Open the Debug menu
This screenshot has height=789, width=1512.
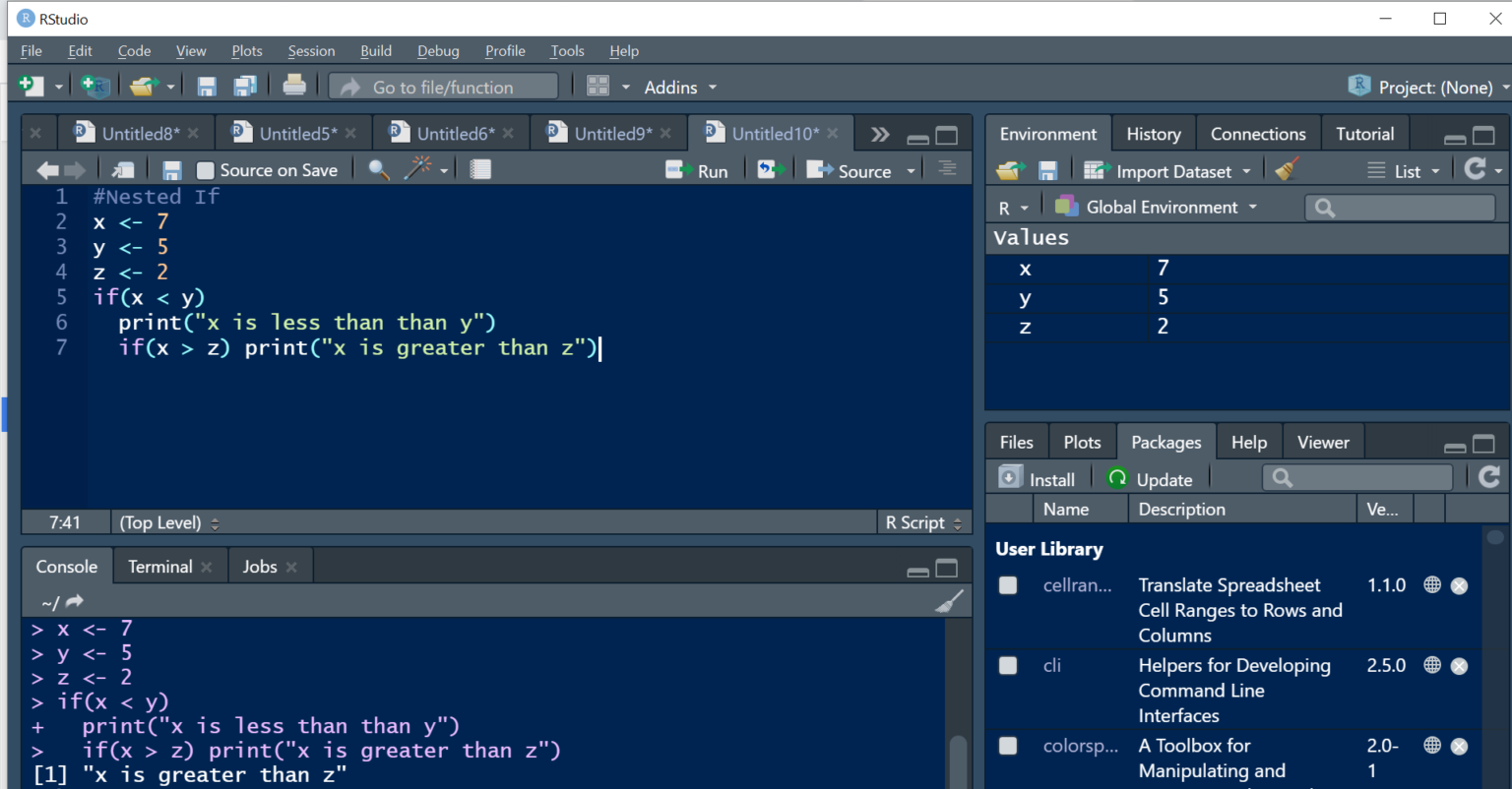point(438,51)
